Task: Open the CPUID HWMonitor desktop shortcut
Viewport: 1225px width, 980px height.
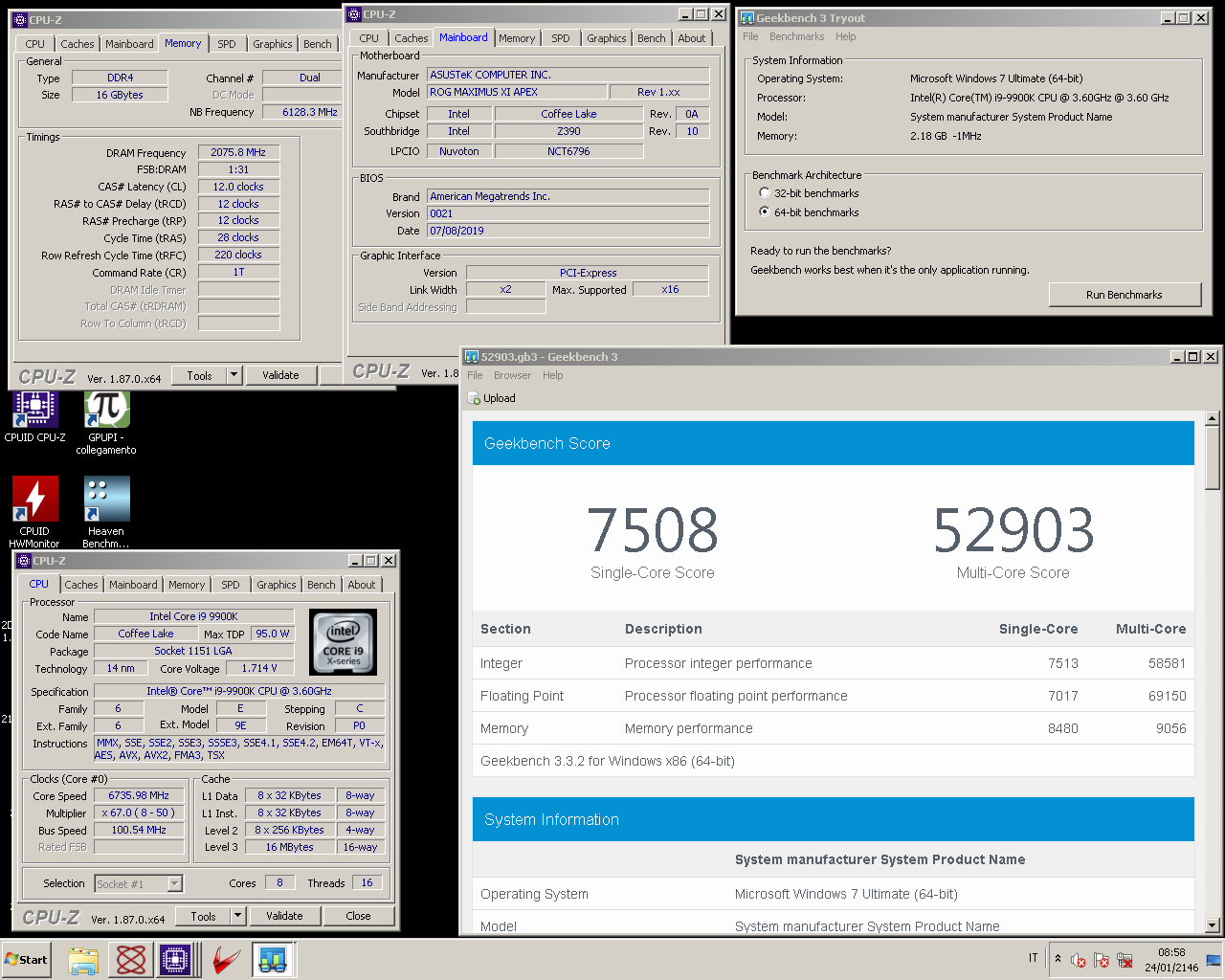Action: point(34,512)
